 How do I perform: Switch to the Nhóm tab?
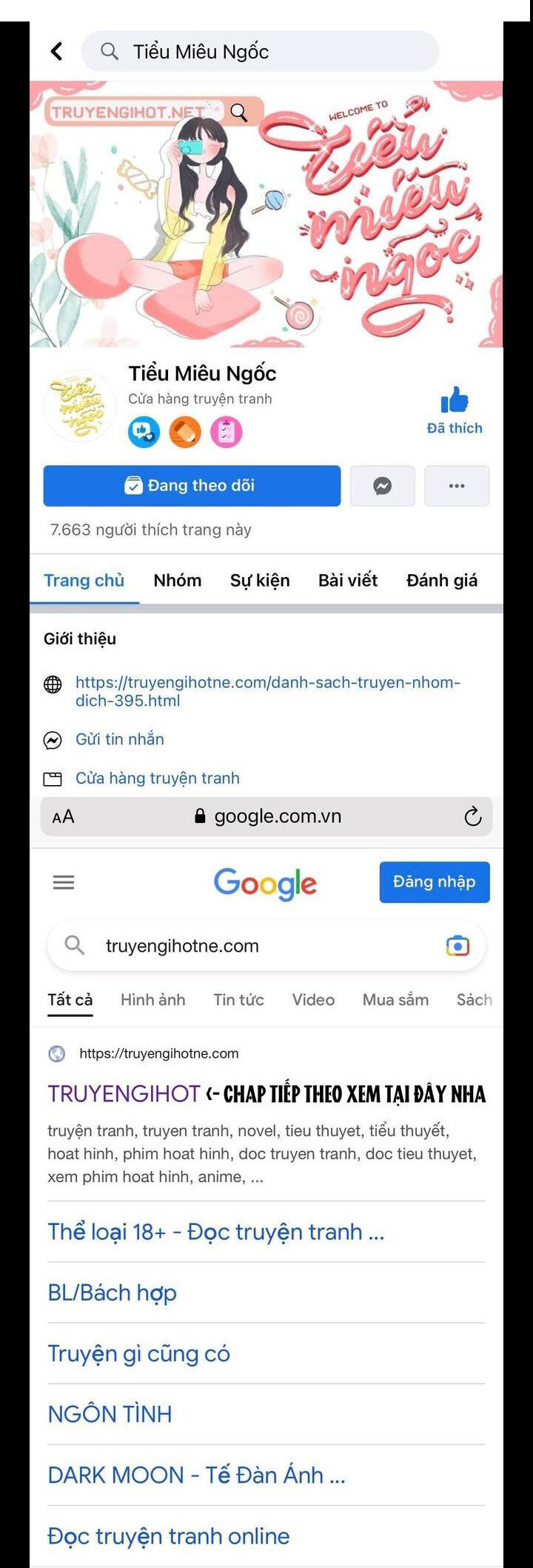(x=178, y=580)
